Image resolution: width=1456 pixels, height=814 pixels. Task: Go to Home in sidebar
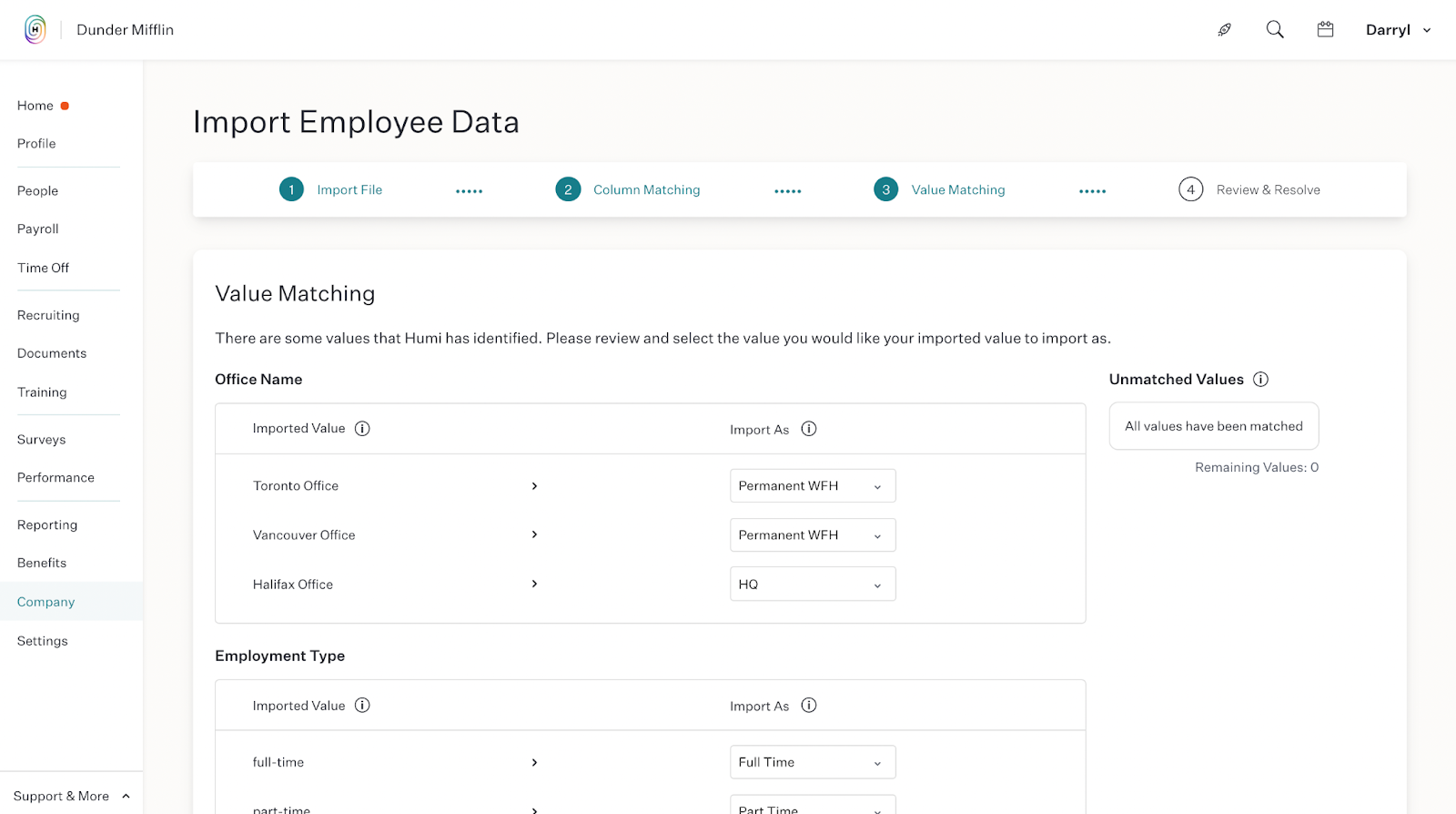tap(35, 106)
